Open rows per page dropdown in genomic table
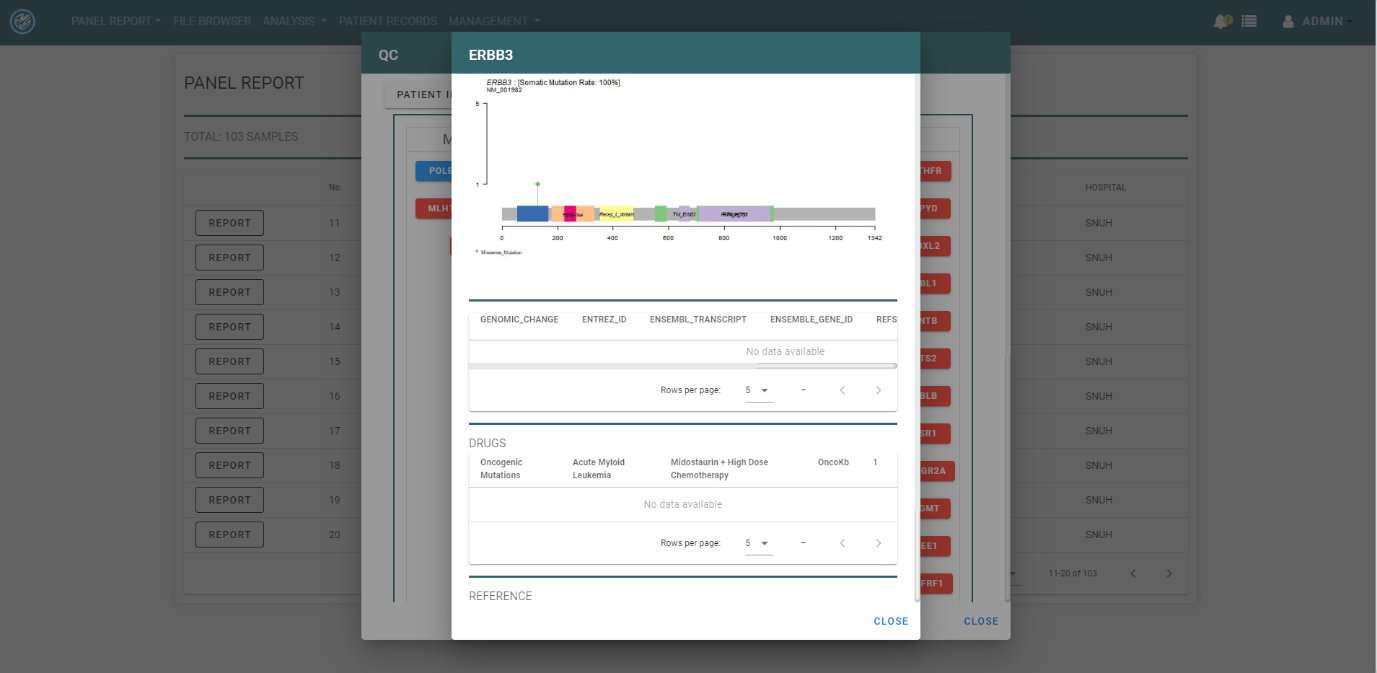 pos(758,390)
